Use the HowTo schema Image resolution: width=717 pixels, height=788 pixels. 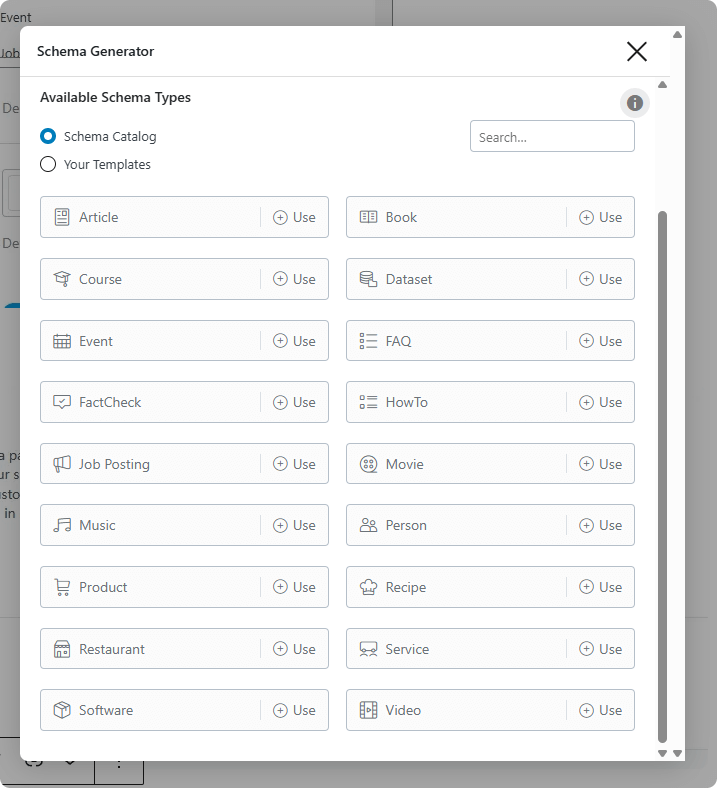(600, 402)
